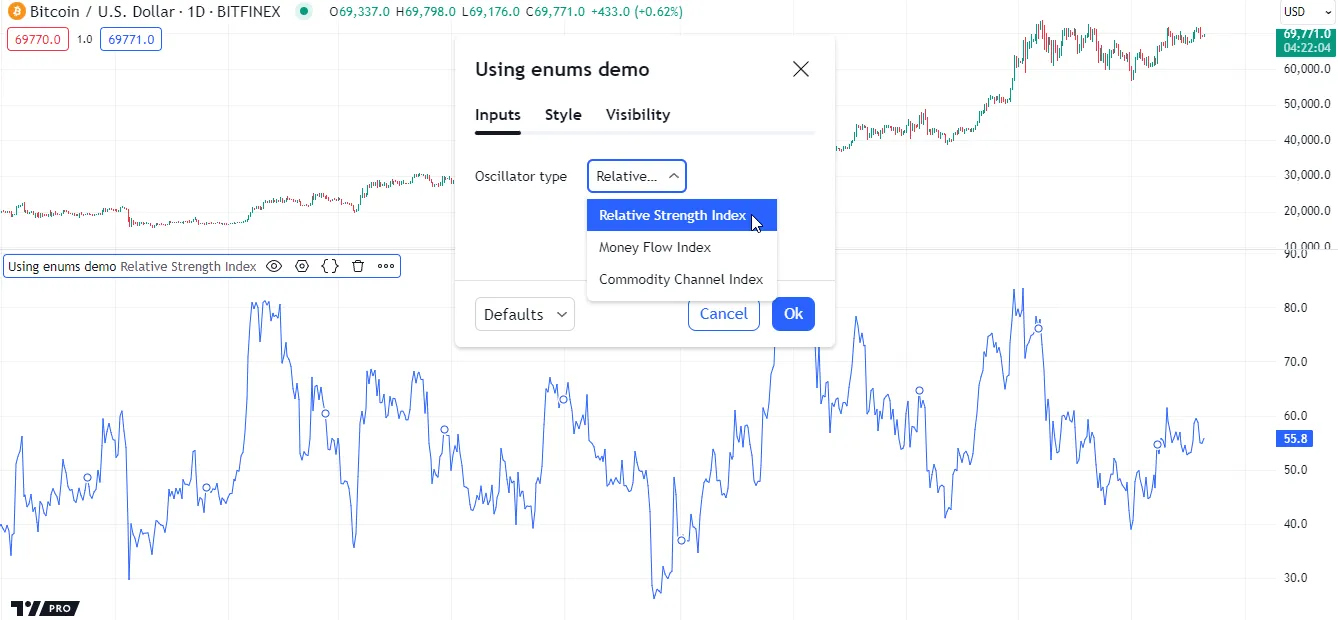
Task: Click the TradingView Pro logo
Action: [45, 608]
